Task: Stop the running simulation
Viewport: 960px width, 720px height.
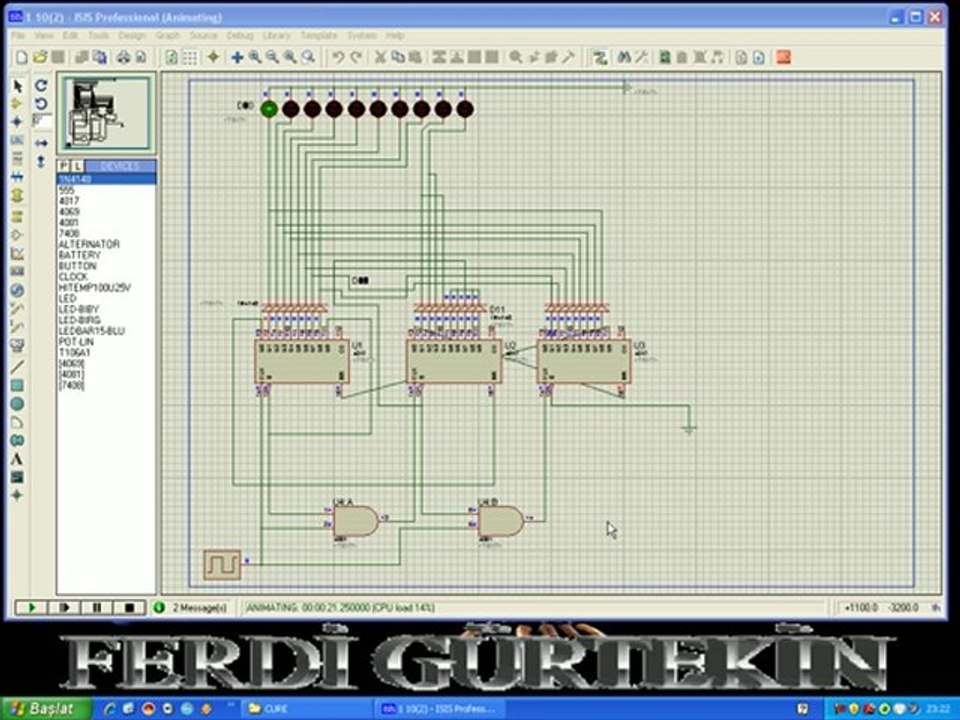Action: (129, 607)
